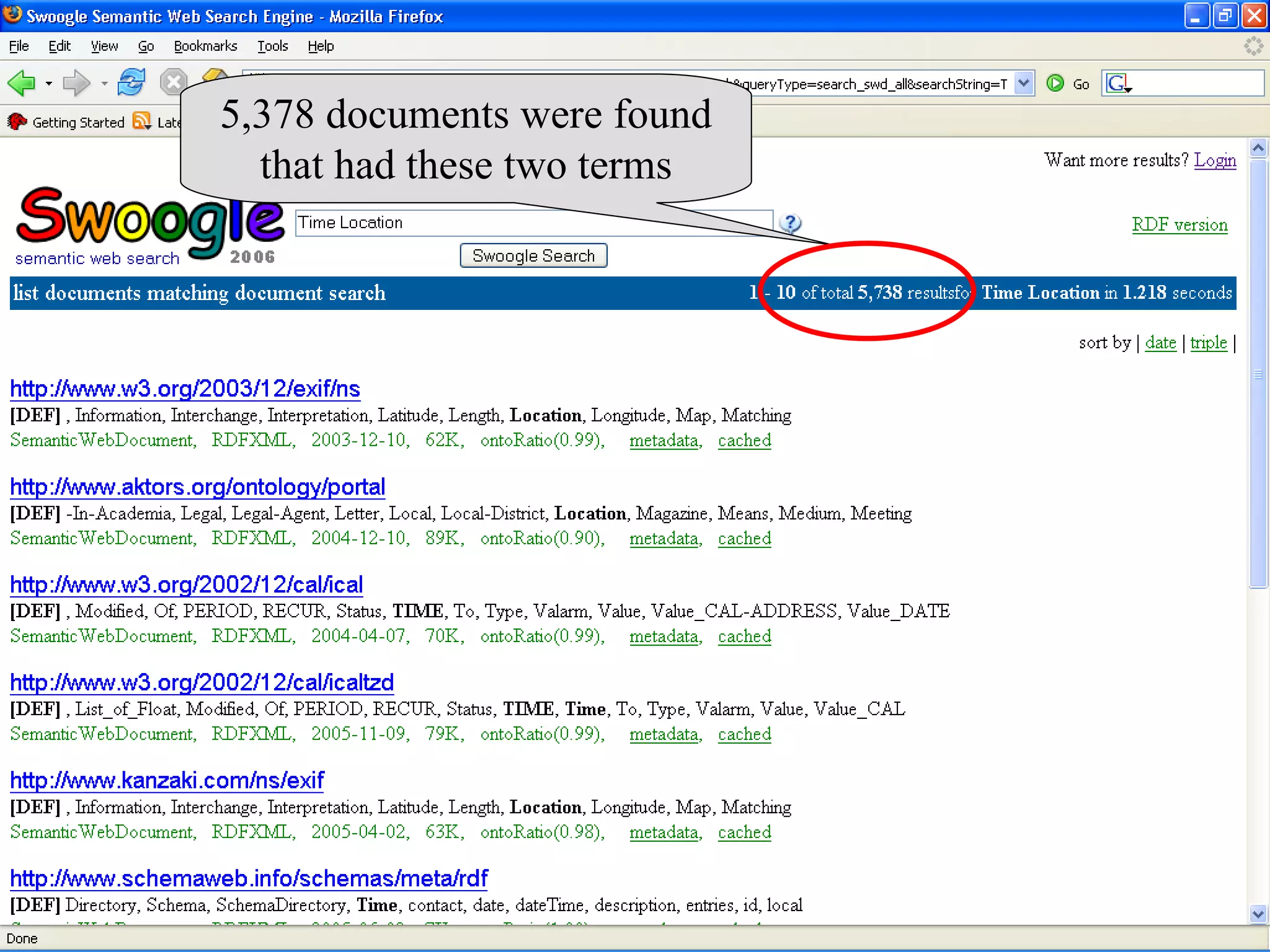View metadata for the aktors portal result

[664, 538]
